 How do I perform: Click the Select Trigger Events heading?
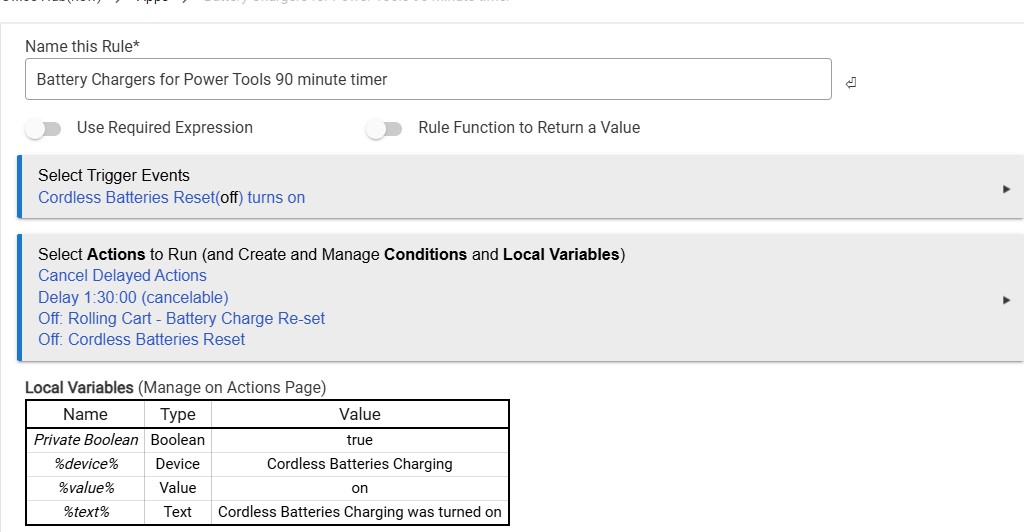click(x=113, y=175)
